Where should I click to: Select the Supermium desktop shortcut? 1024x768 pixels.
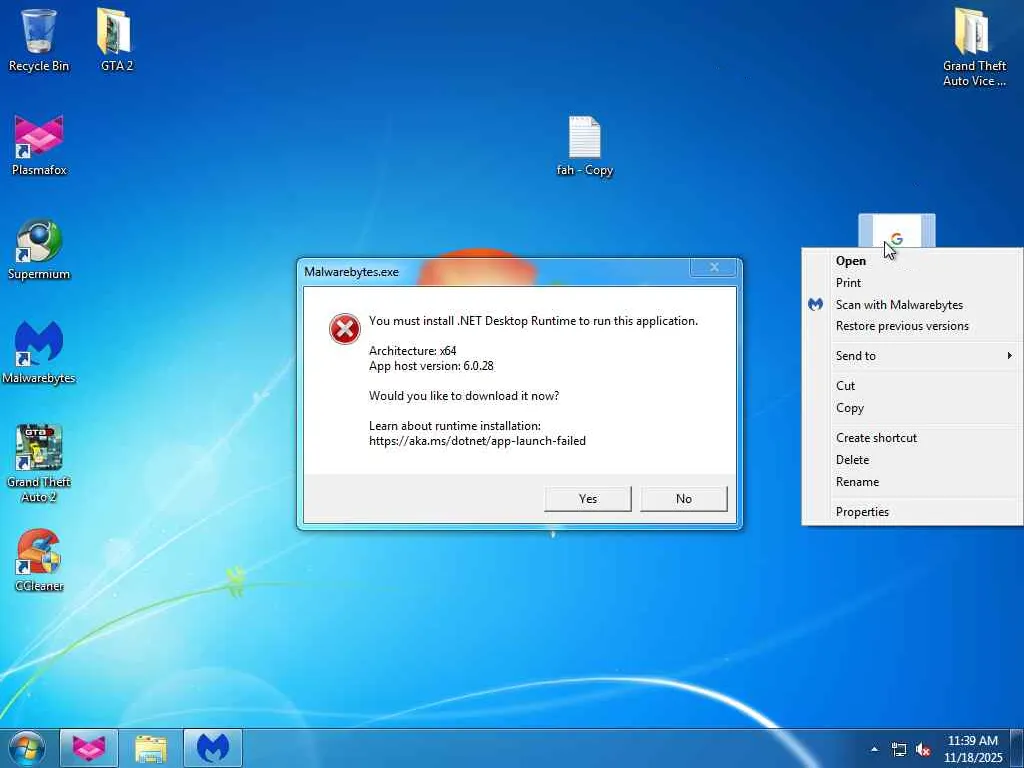(39, 248)
